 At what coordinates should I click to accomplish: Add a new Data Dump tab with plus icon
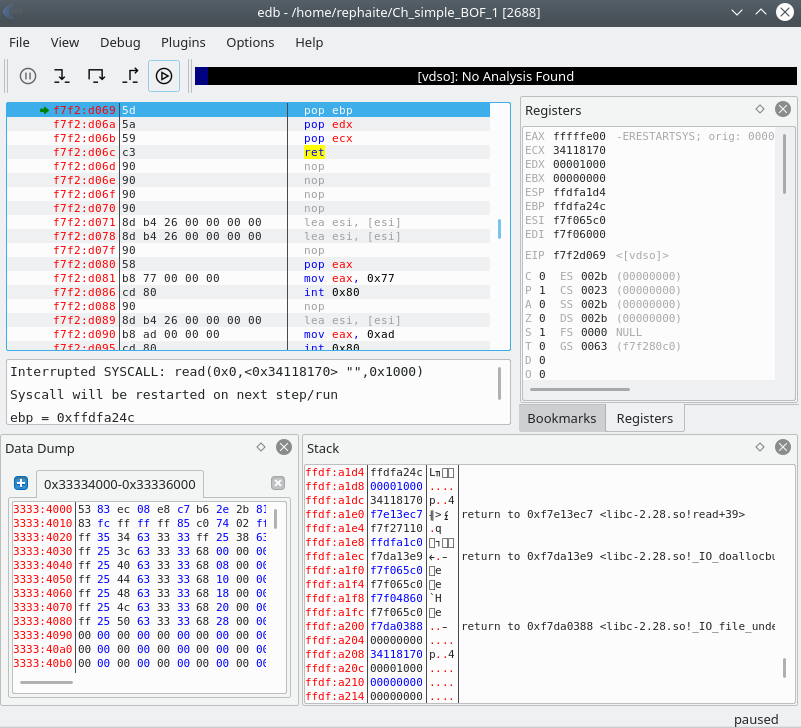click(x=21, y=484)
